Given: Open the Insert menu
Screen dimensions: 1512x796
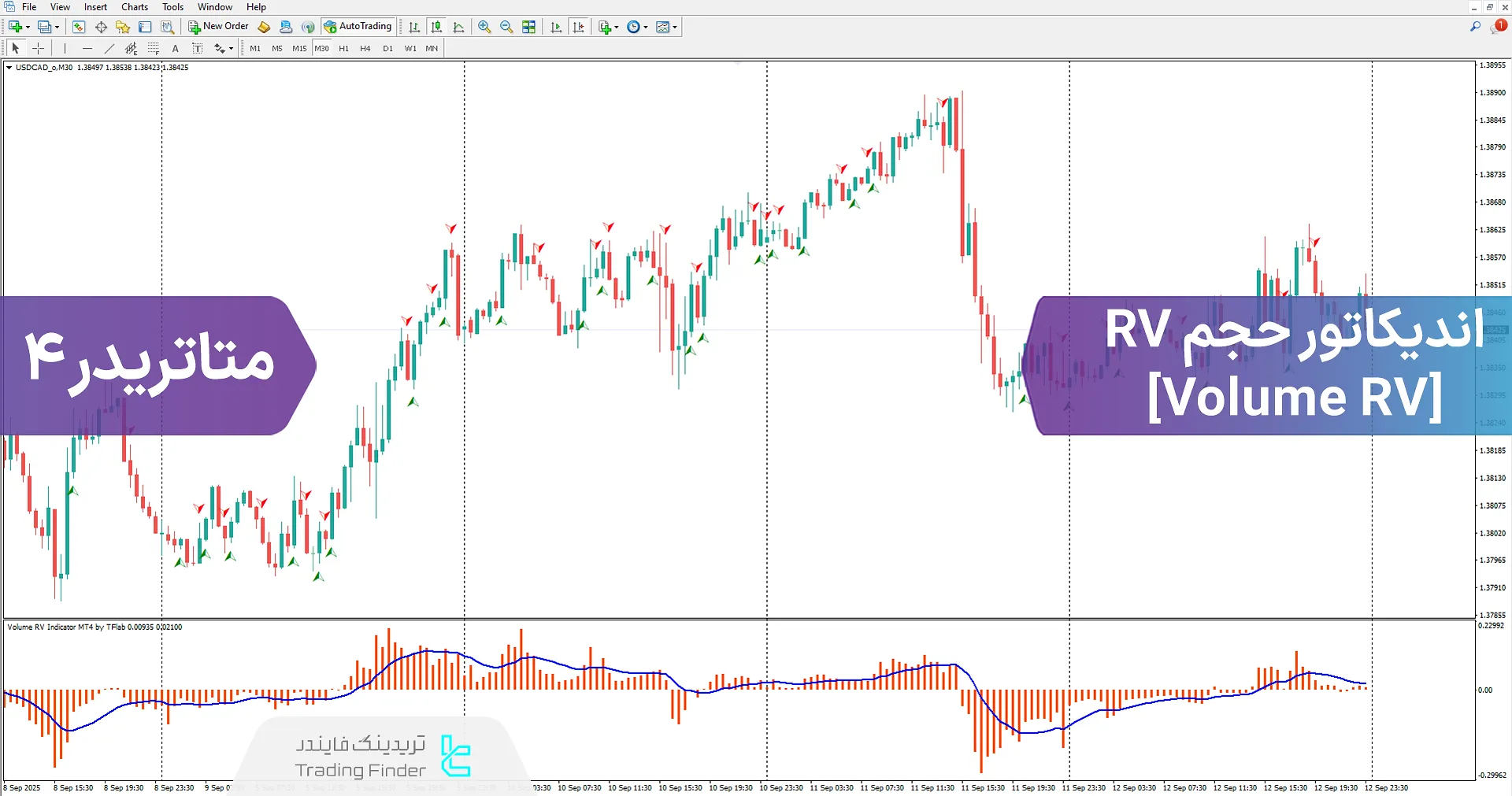Looking at the screenshot, I should click(94, 6).
